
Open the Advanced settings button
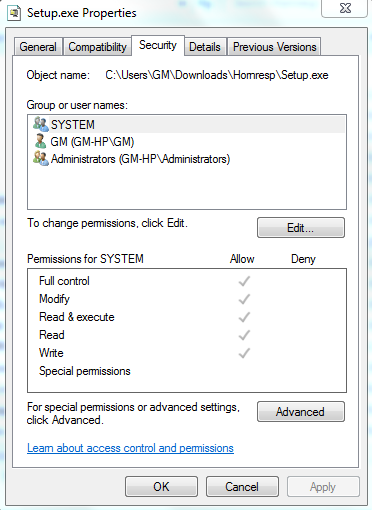301,412
